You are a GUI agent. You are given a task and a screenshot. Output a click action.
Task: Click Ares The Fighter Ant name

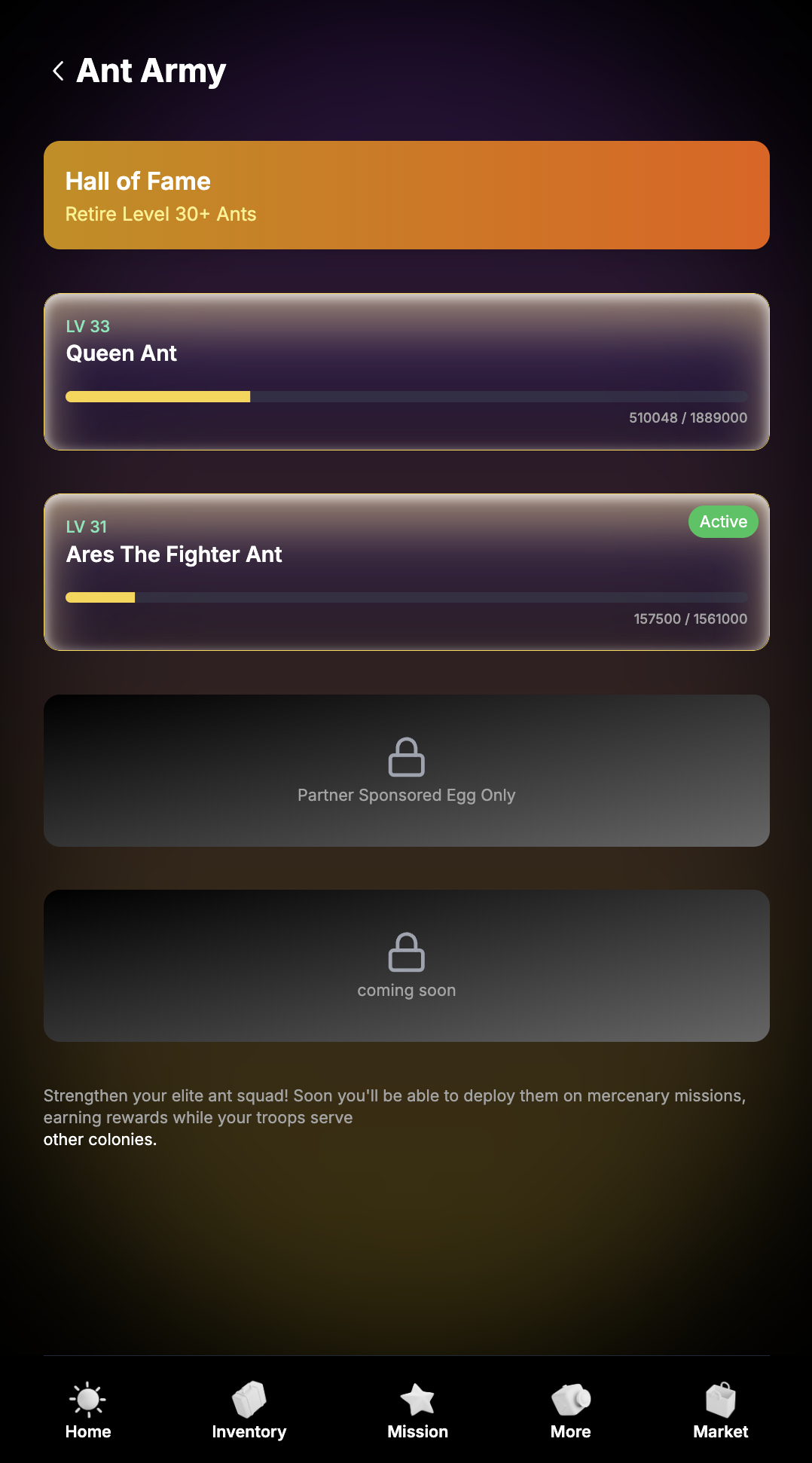click(174, 554)
